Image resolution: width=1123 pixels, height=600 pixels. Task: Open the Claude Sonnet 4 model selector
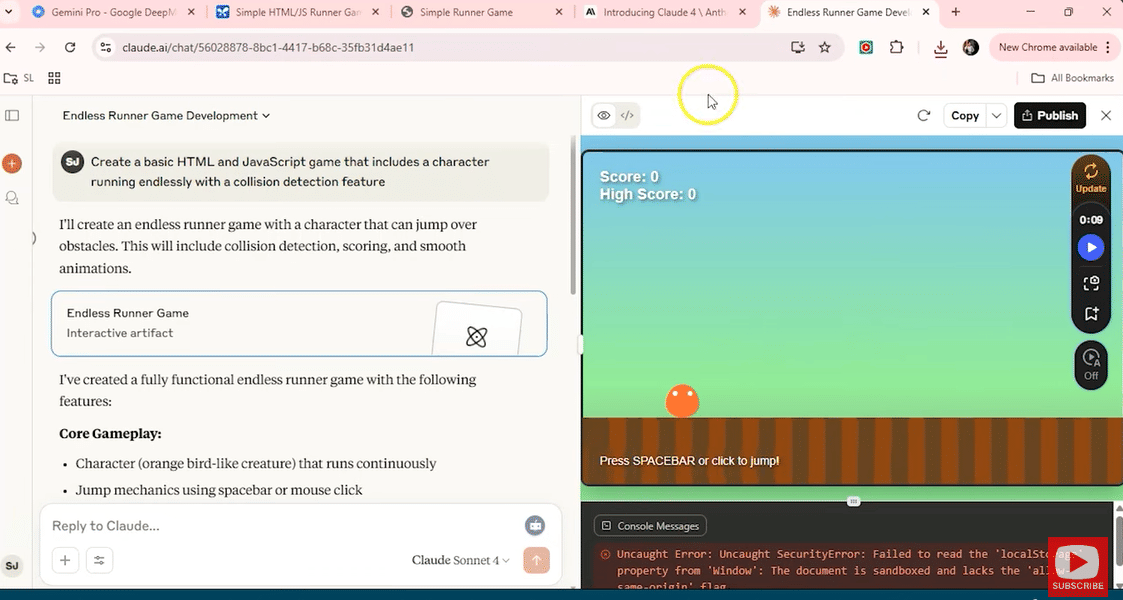click(460, 560)
